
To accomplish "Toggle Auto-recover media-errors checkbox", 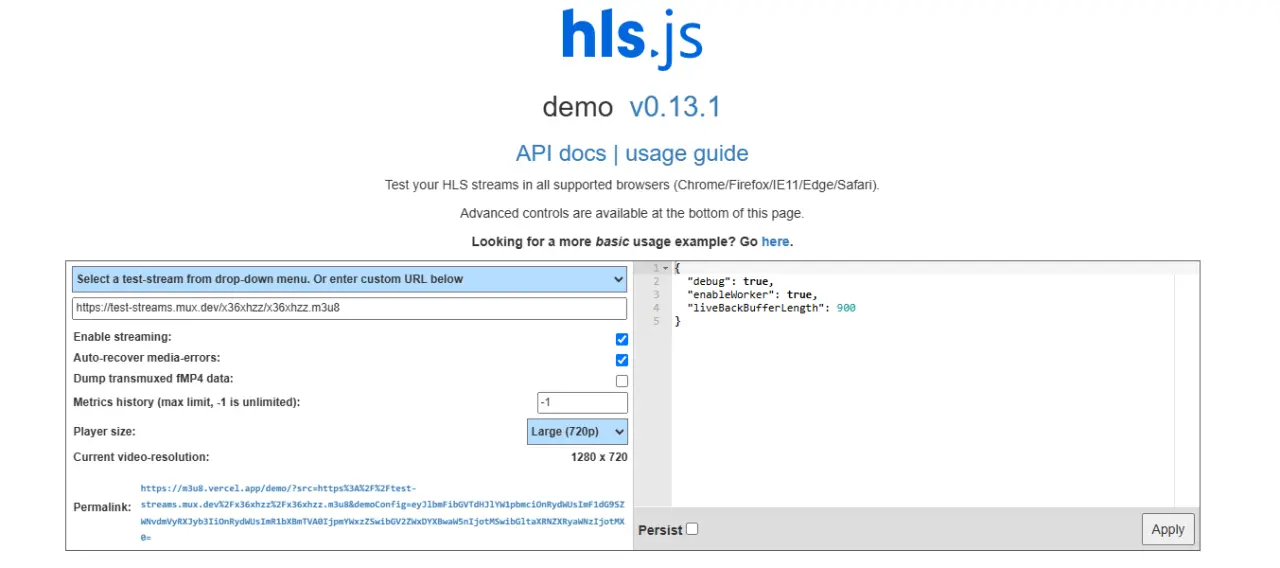I will (x=622, y=360).
